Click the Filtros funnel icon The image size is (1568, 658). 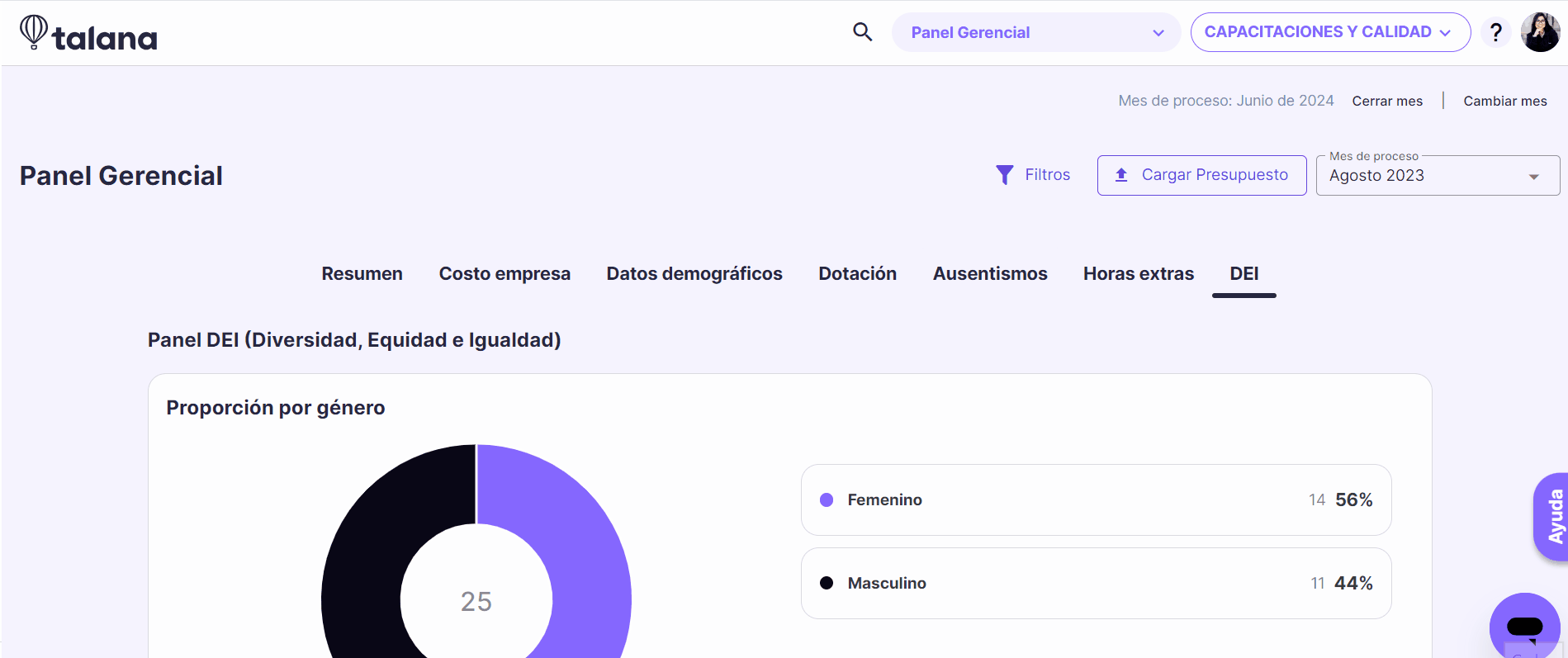pos(1004,175)
